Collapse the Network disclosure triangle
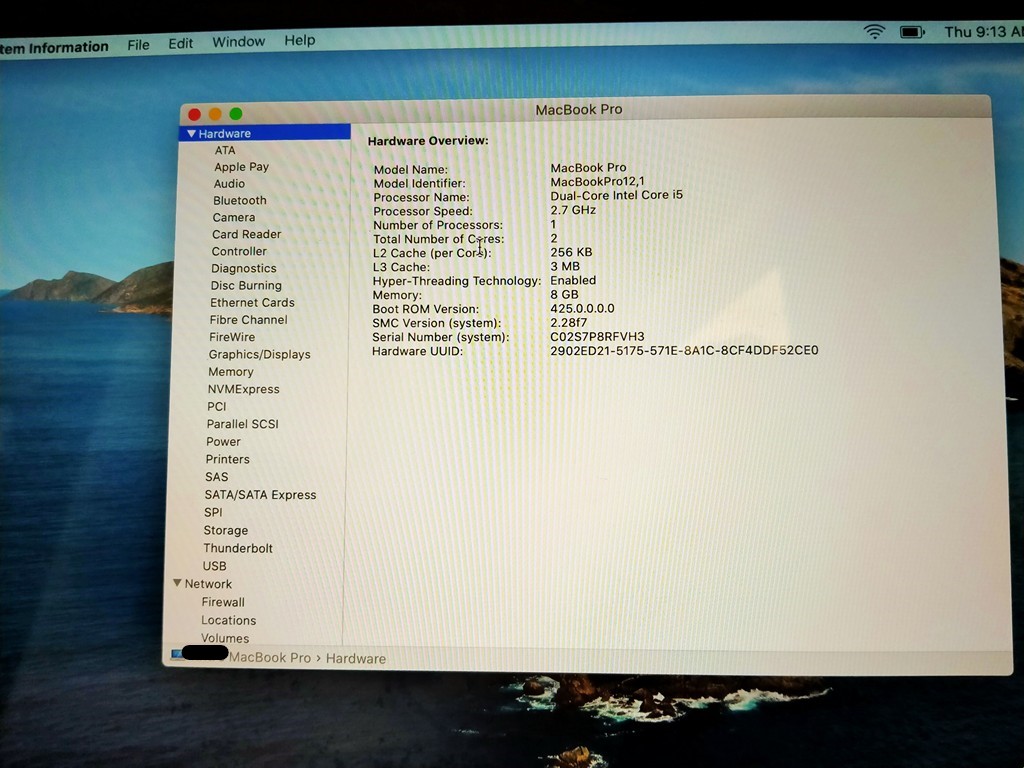The width and height of the screenshot is (1024, 768). point(177,583)
